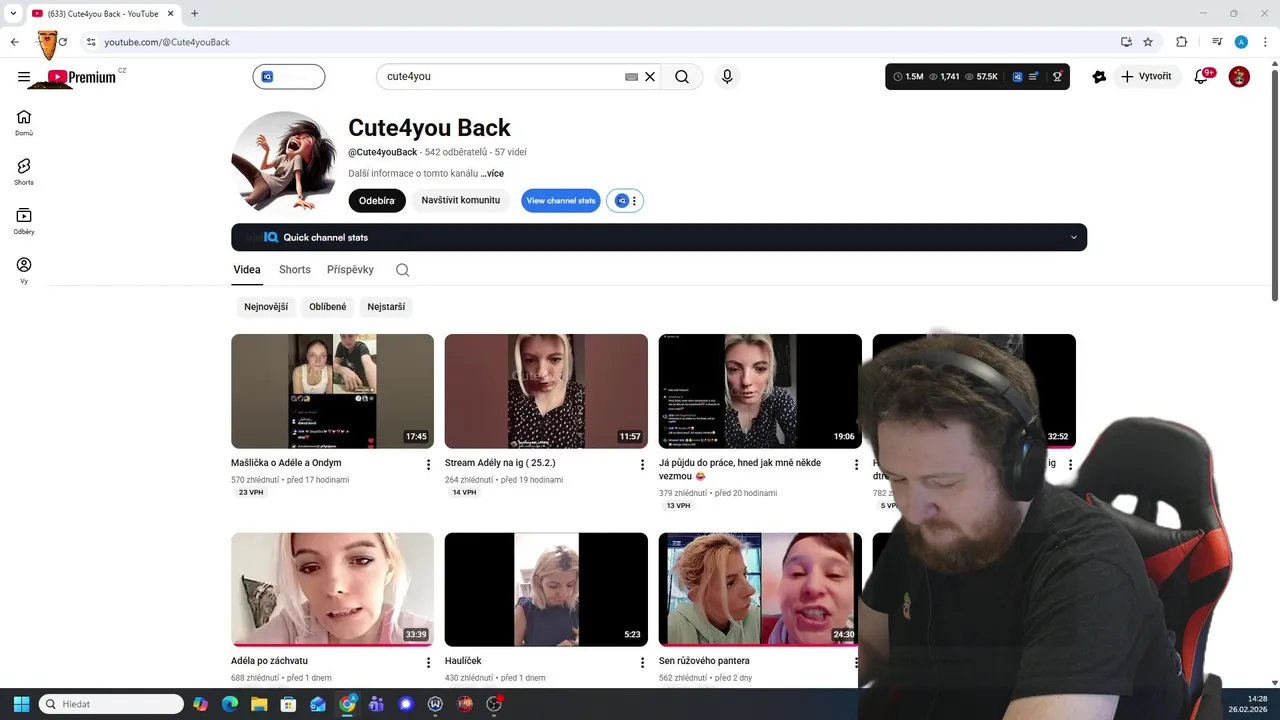The height and width of the screenshot is (720, 1280).
Task: Search within channel using magnifier icon
Action: [402, 270]
